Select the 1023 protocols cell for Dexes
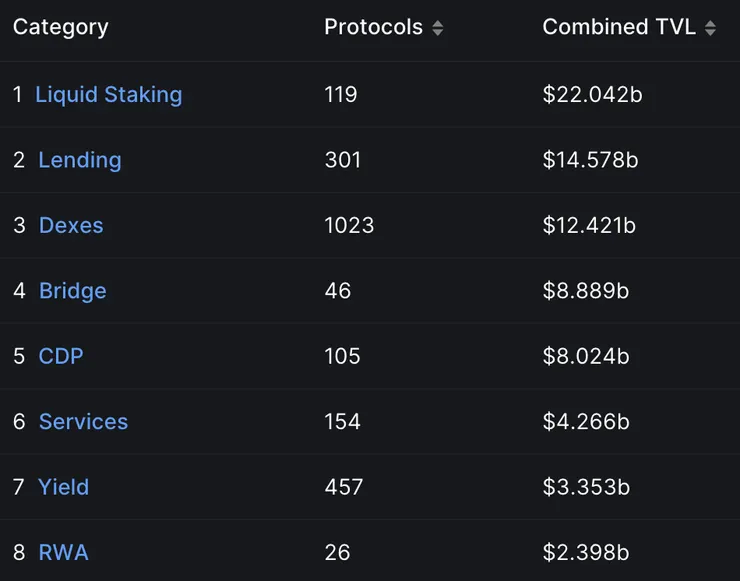740x581 pixels. click(349, 225)
